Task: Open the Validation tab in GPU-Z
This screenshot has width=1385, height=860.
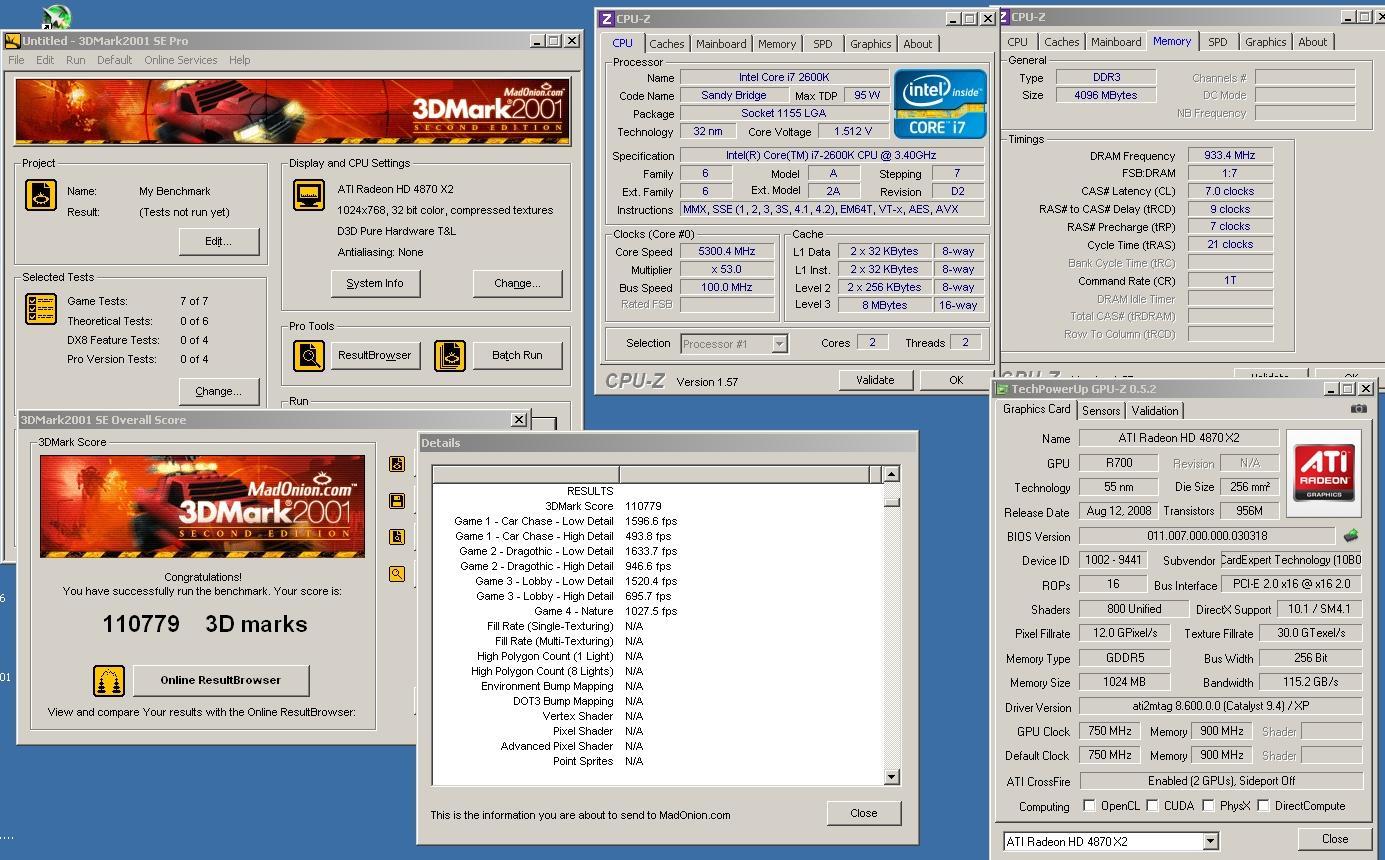Action: coord(1155,411)
